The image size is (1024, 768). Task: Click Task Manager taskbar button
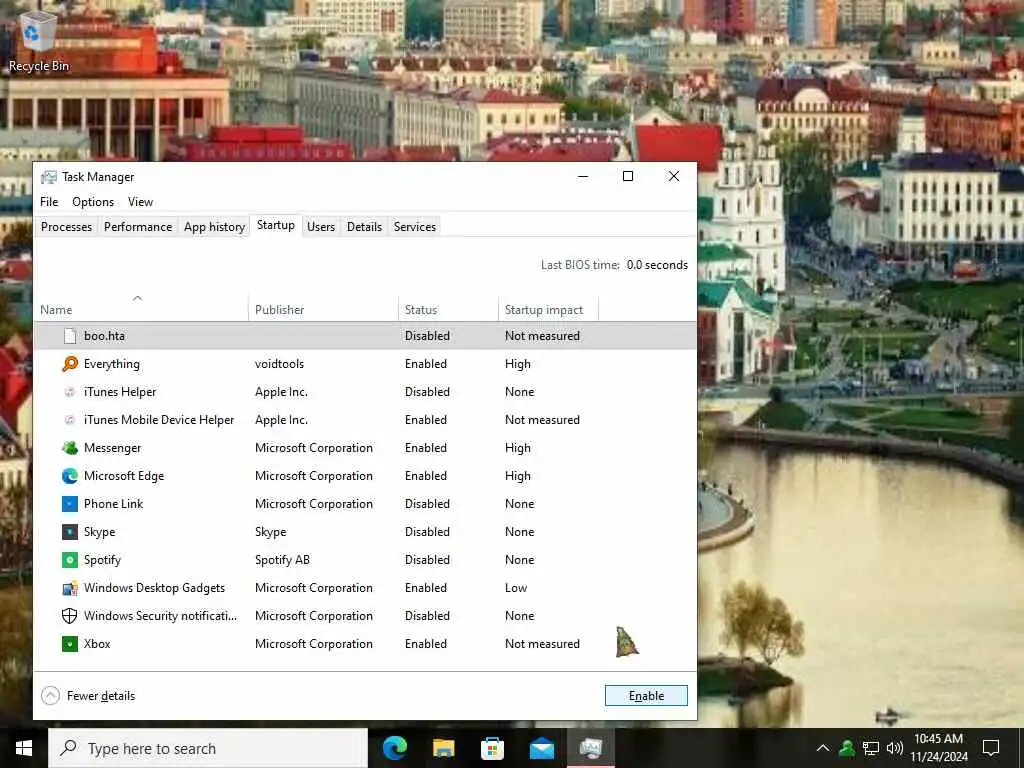[590, 748]
